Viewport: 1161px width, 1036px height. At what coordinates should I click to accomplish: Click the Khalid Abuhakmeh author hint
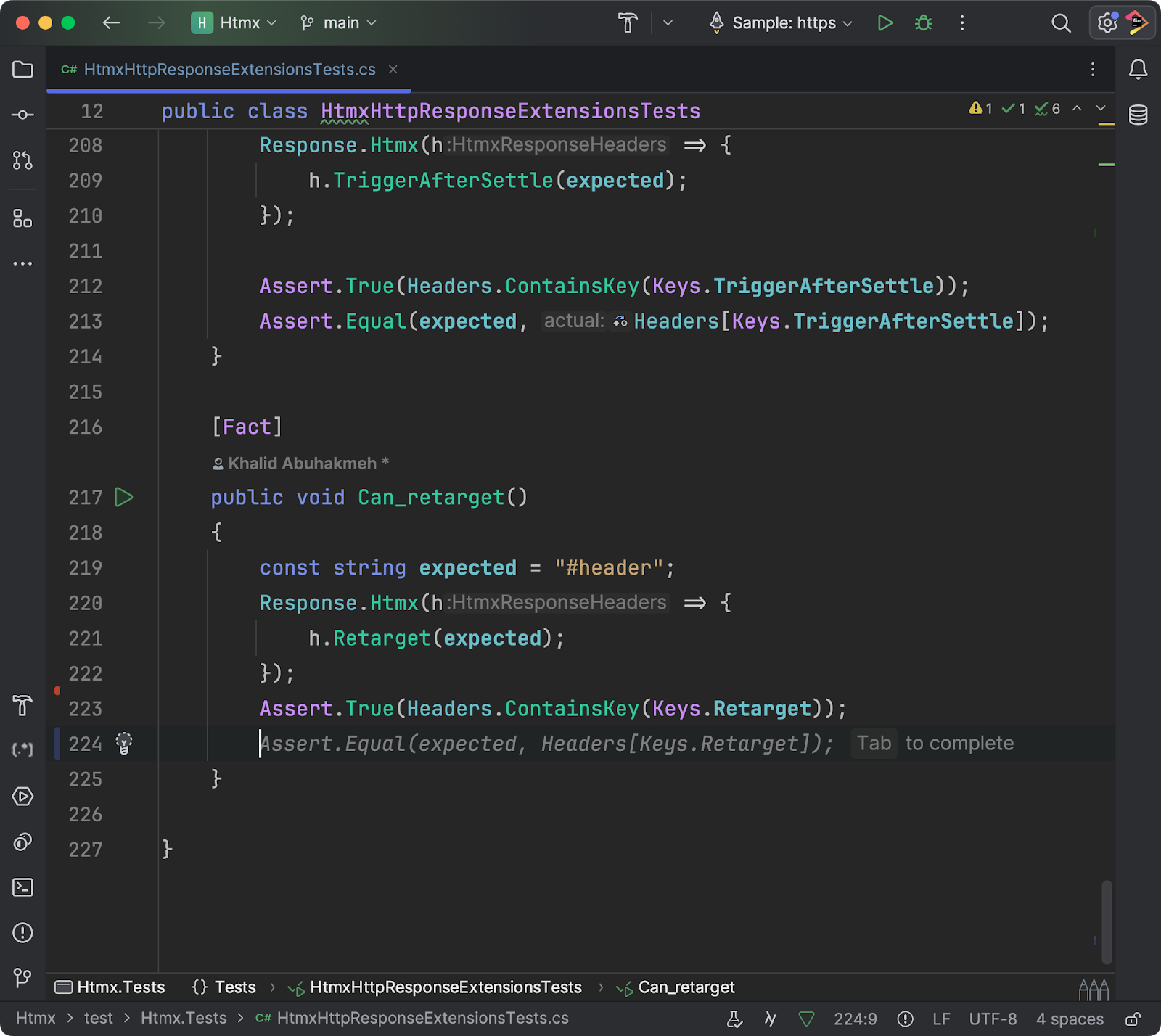(300, 464)
